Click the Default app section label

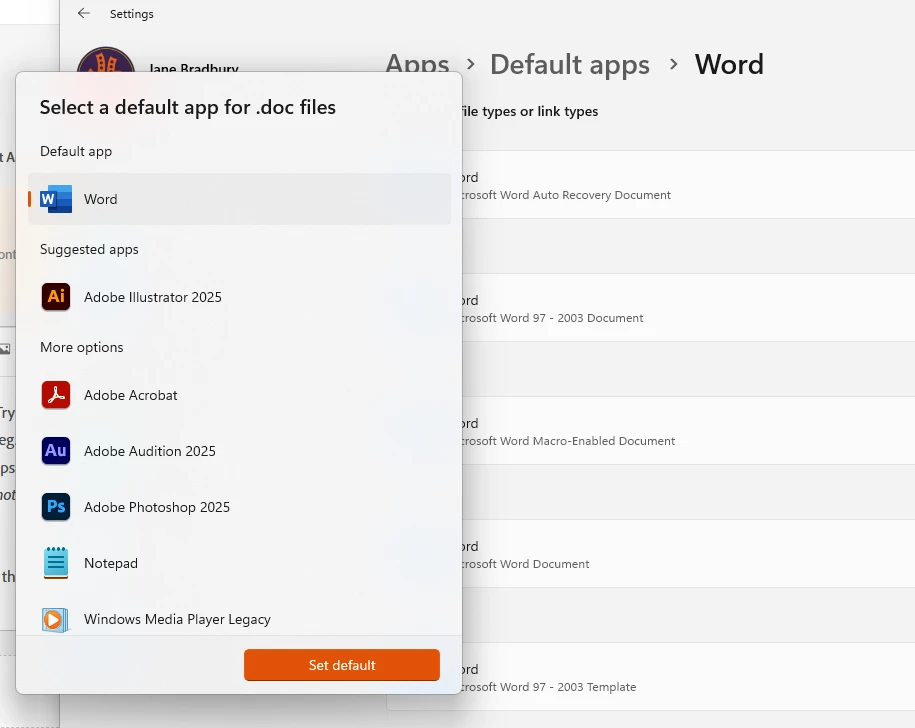76,152
